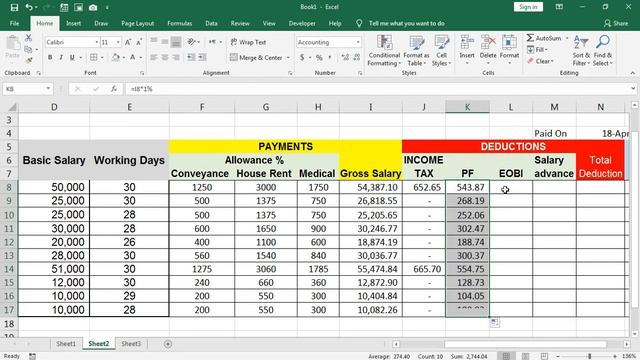Open the Sheet3 worksheet tab
The image size is (640, 360).
[x=131, y=344]
